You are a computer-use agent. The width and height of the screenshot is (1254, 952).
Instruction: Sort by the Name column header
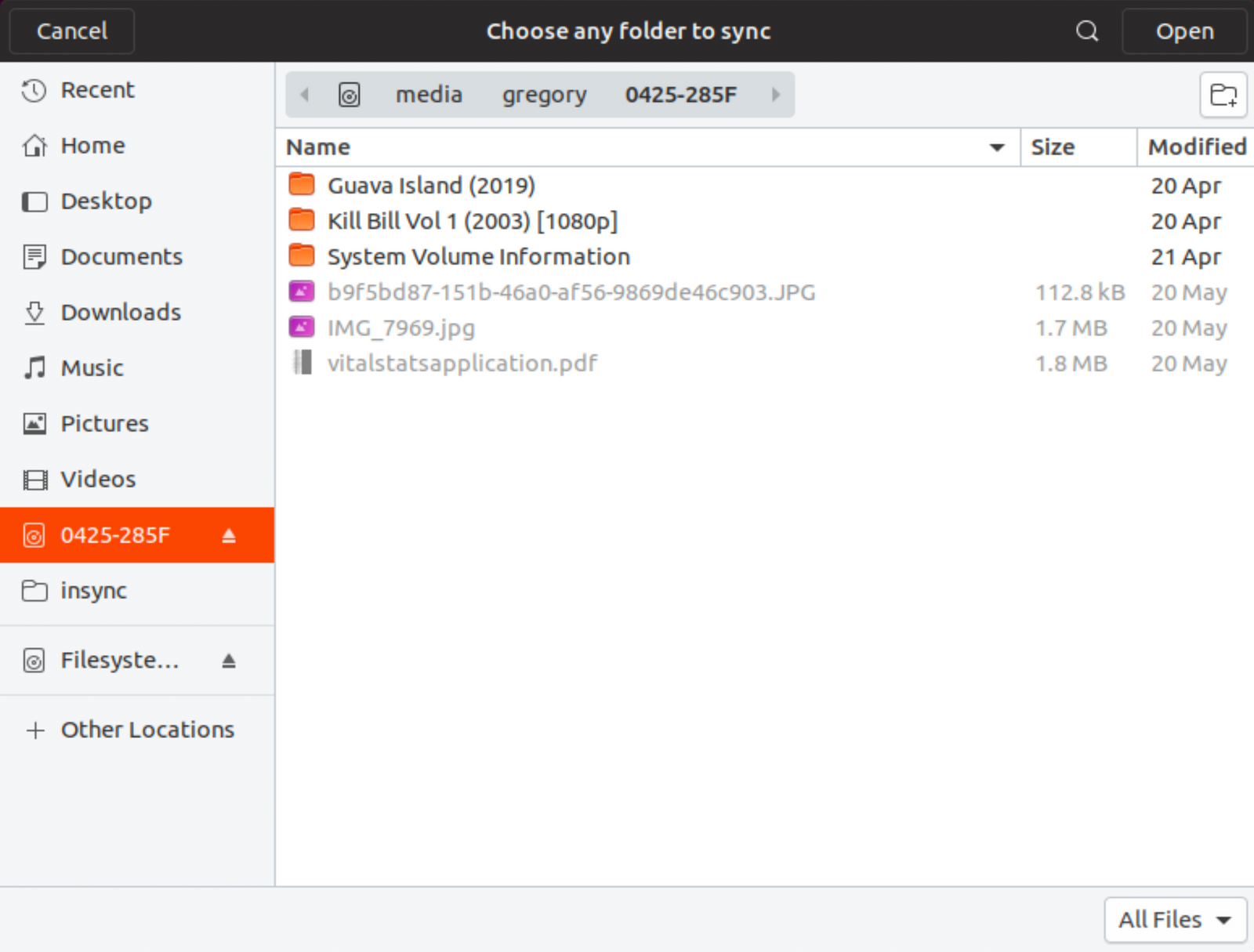(647, 147)
